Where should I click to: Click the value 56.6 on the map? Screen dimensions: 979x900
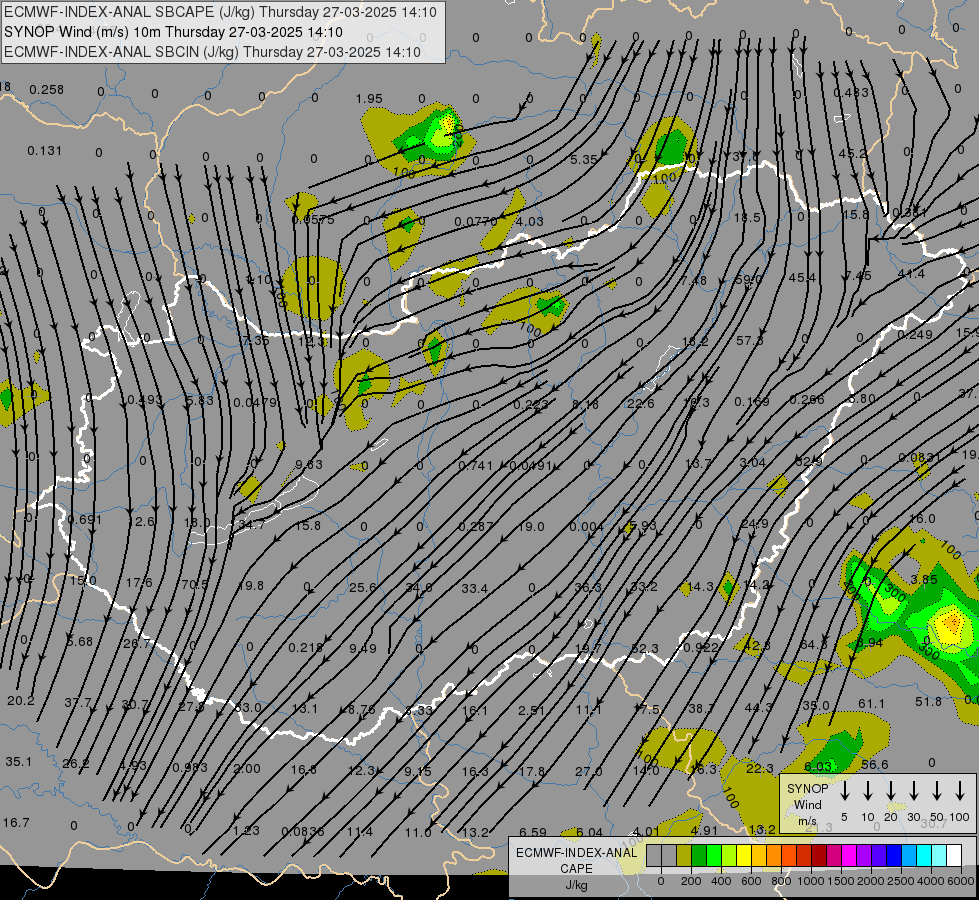(874, 764)
